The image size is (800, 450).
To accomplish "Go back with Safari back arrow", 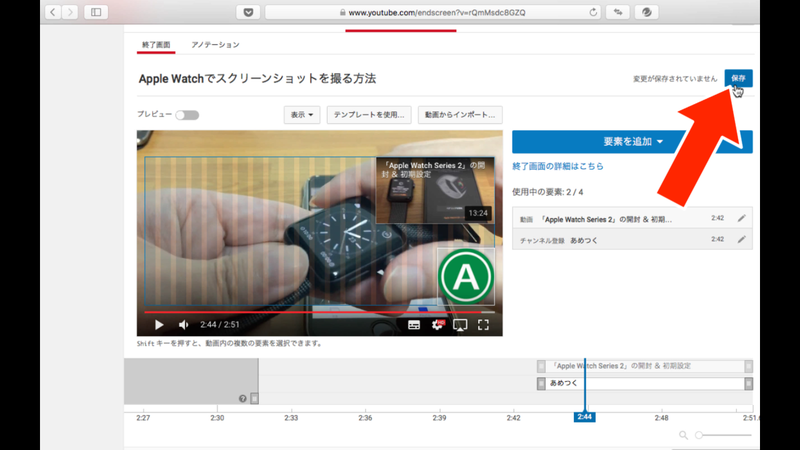I will (x=53, y=12).
